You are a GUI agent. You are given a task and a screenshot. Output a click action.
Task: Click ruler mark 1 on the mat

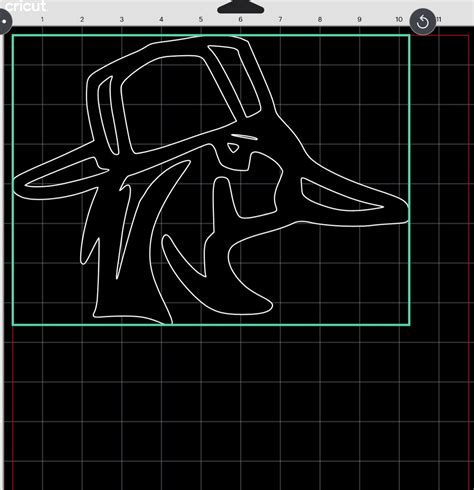pos(42,19)
